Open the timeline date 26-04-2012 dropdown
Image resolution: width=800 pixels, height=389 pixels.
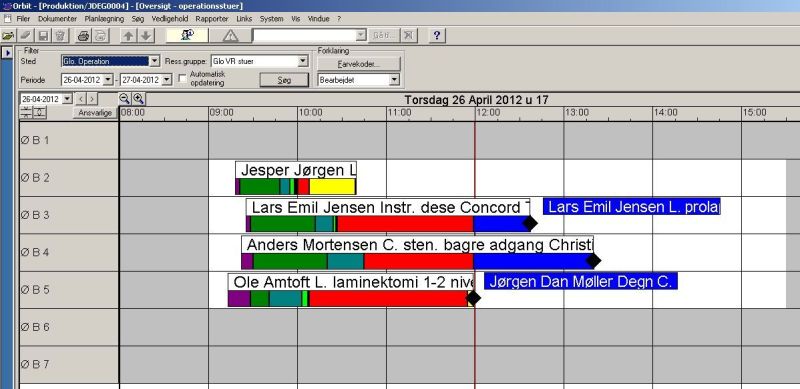[x=67, y=99]
